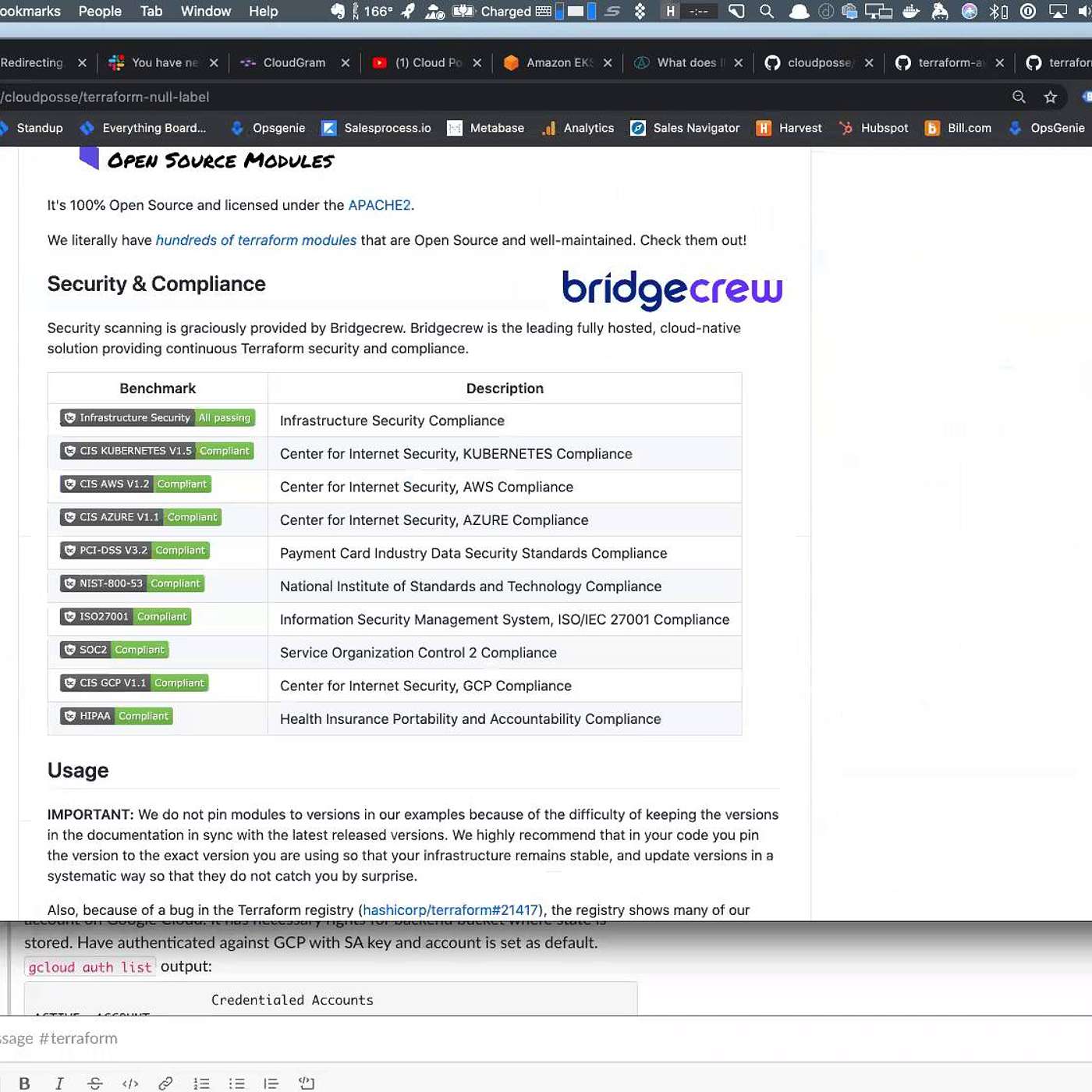Click the zoom magnifier in the address bar
Image resolution: width=1092 pixels, height=1092 pixels.
(x=1019, y=97)
